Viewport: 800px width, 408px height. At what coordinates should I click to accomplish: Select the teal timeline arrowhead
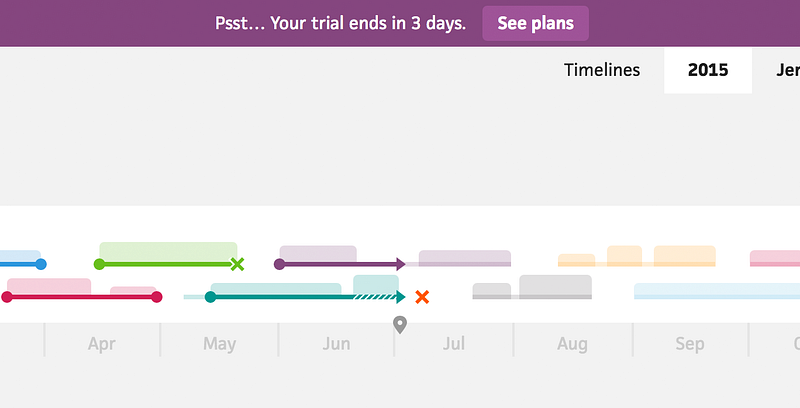tap(401, 297)
